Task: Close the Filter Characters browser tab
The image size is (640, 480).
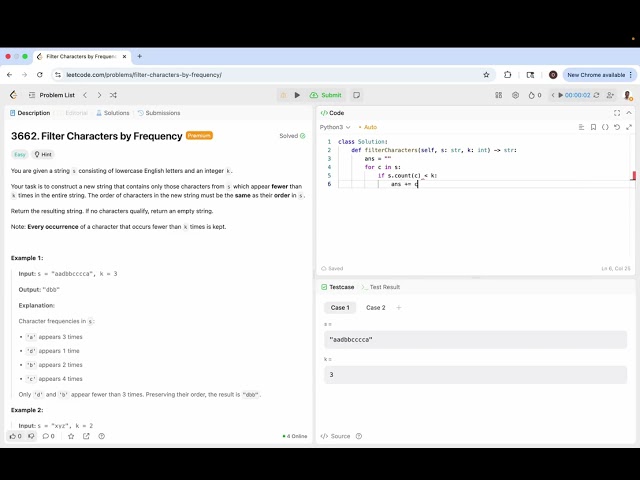Action: point(124,57)
